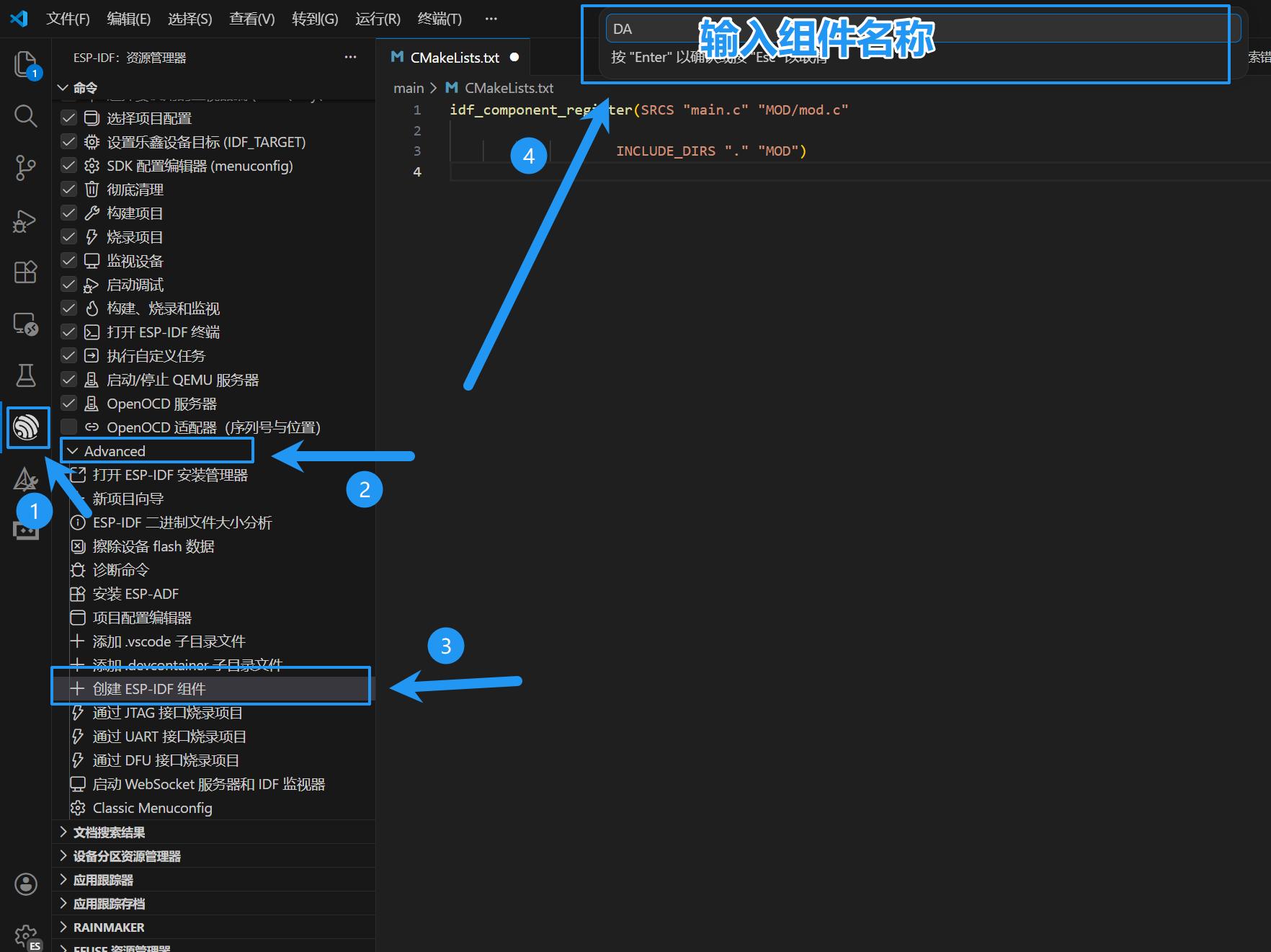Click the bug icon for 诊断命令
The width and height of the screenshot is (1271, 952).
pos(78,570)
